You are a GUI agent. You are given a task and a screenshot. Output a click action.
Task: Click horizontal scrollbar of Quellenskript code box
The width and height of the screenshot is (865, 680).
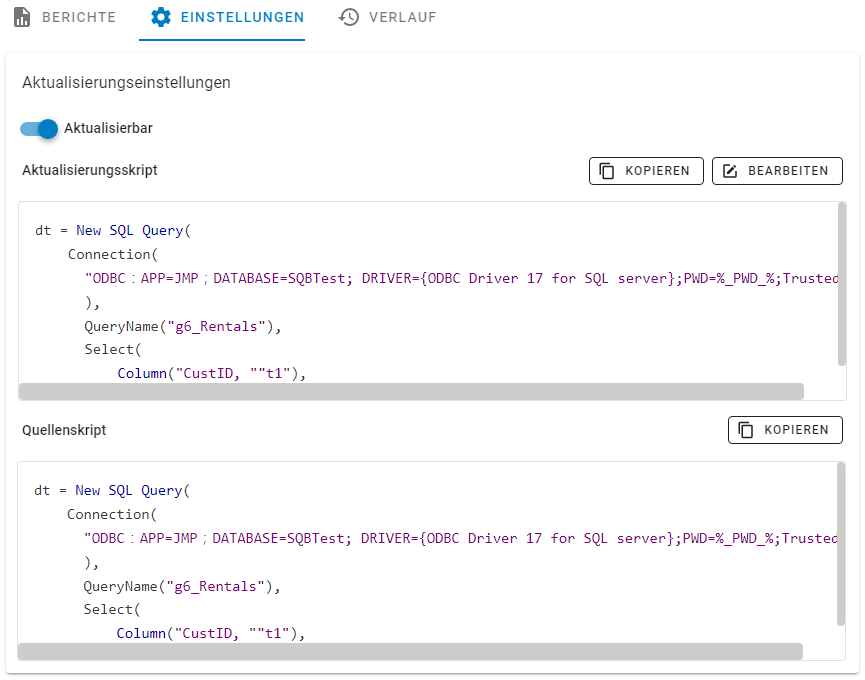pyautogui.click(x=410, y=651)
